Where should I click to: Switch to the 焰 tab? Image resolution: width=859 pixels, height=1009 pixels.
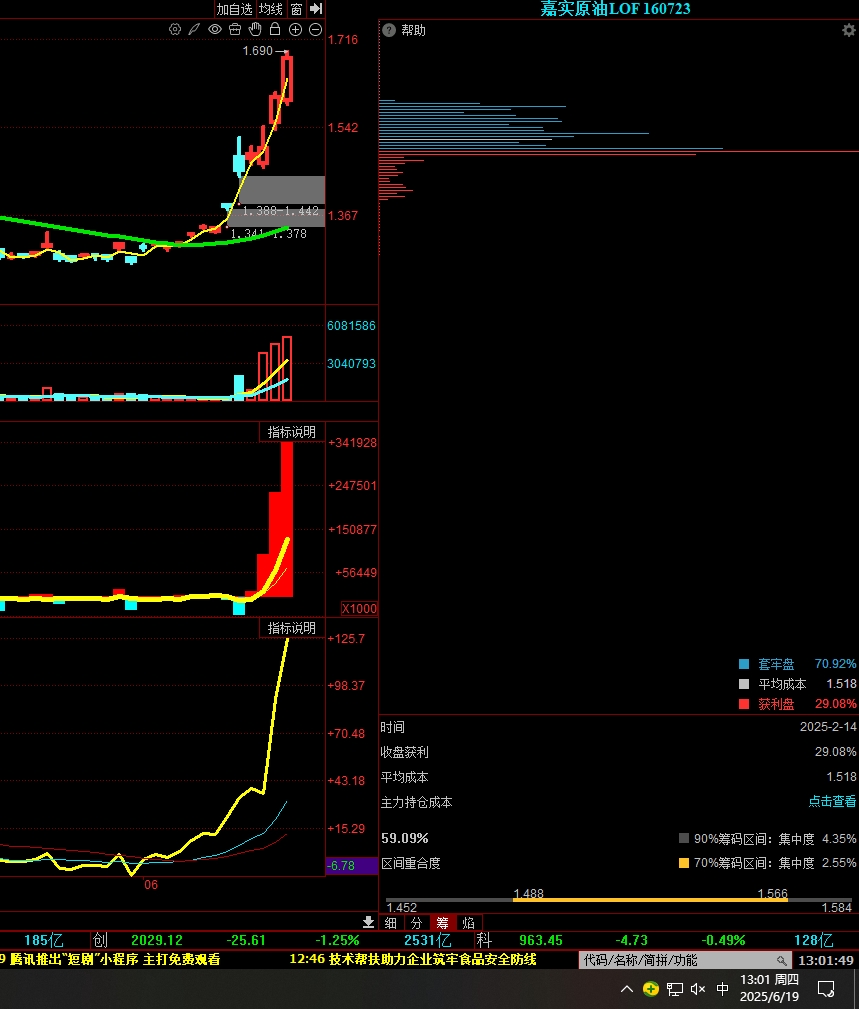coord(468,923)
